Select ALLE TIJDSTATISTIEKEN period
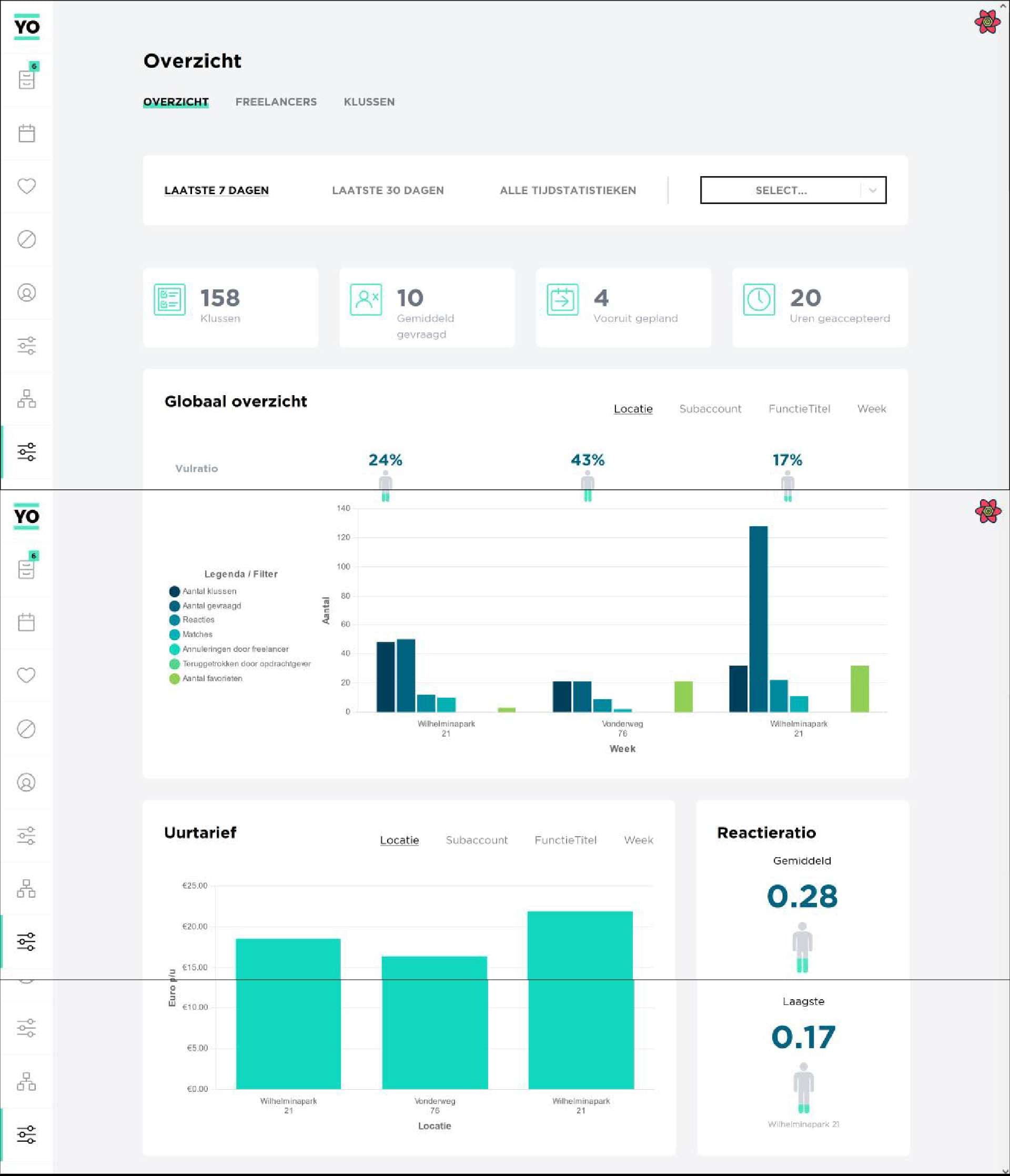Viewport: 1010px width, 1176px height. point(568,190)
